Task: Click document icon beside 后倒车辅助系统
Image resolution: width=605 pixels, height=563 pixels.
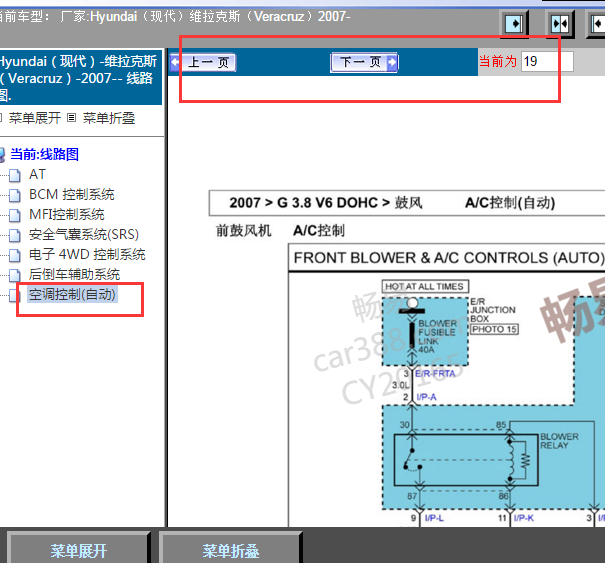Action: point(15,276)
